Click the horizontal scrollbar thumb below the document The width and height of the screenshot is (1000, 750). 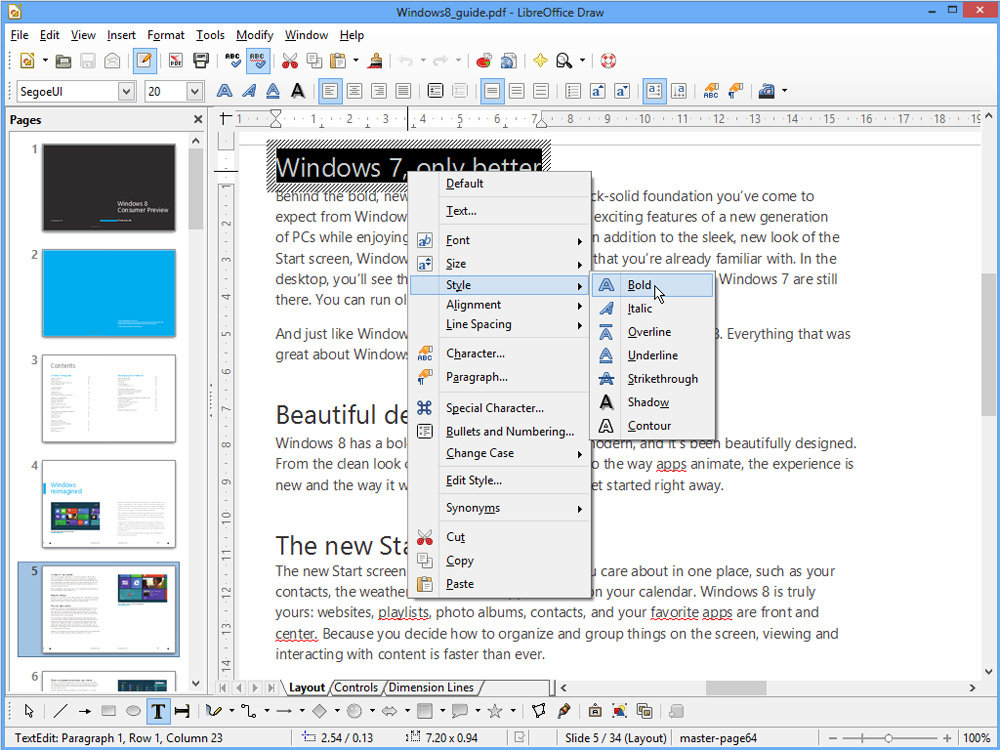[x=736, y=688]
